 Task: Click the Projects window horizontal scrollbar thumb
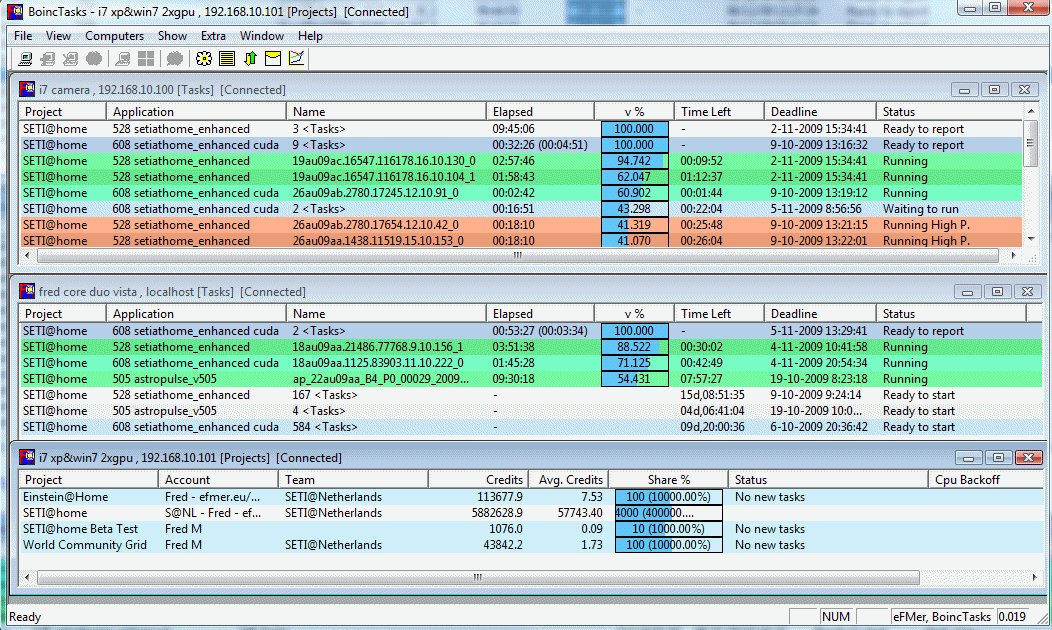478,577
